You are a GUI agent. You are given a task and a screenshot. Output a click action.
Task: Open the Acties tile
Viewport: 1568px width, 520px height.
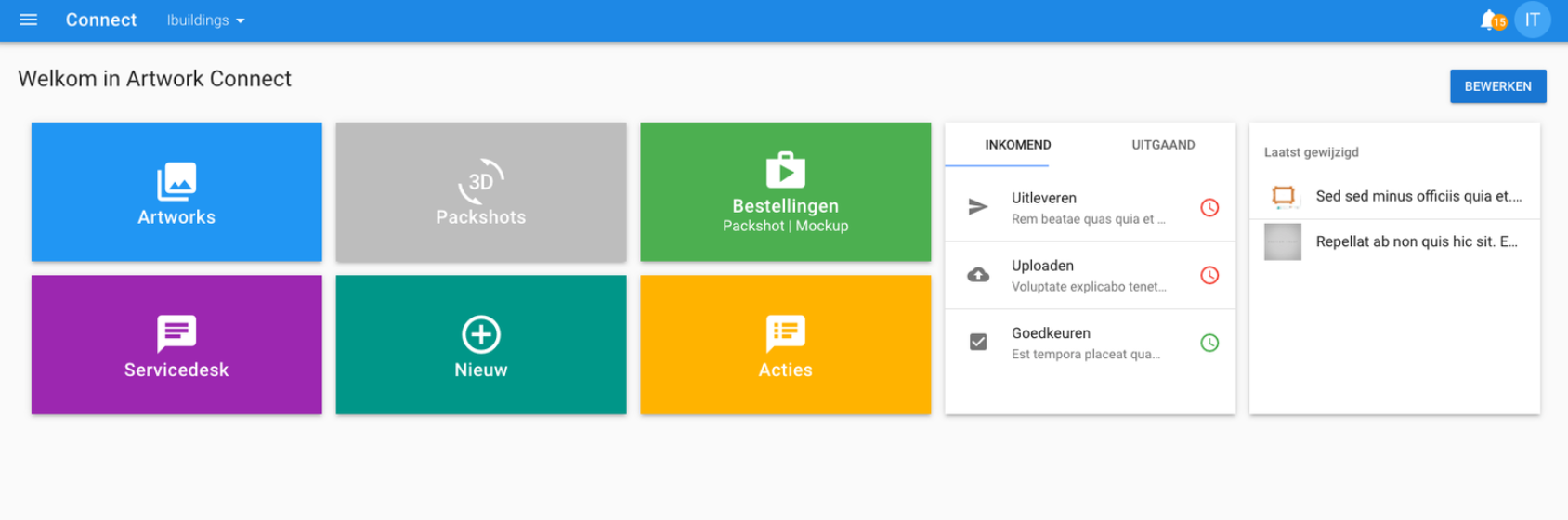785,344
